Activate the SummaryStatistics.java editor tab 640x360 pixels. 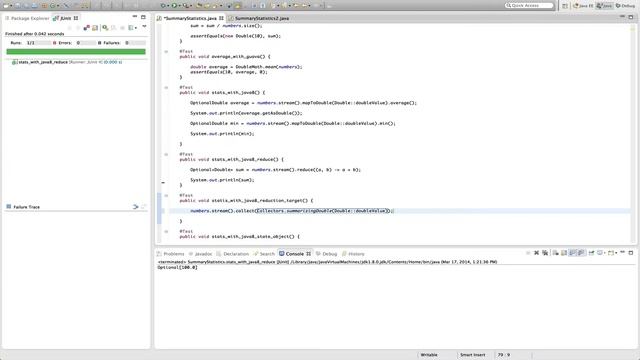[x=190, y=18]
